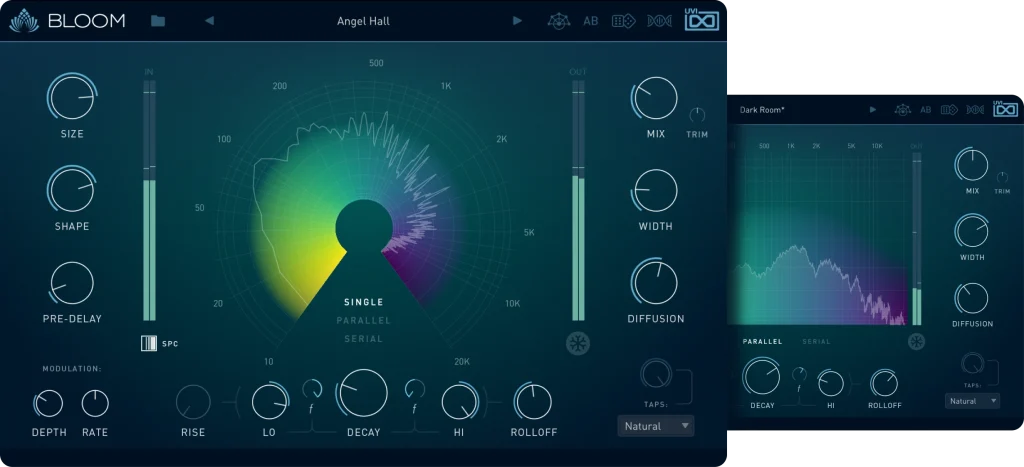The image size is (1024, 467).
Task: Open the Angel Hall preset name menu
Action: 364,21
